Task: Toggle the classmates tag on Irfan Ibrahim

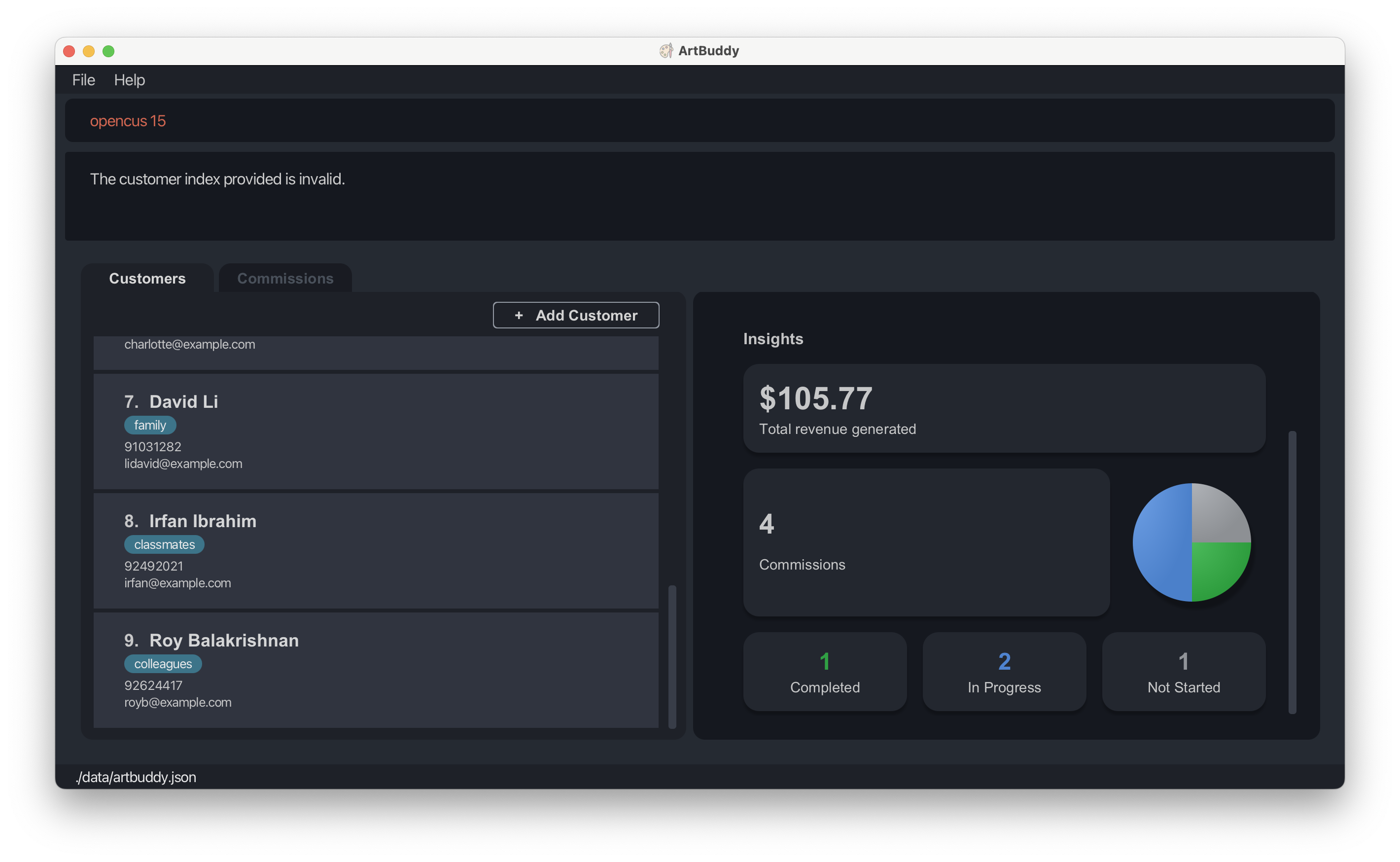Action: tap(163, 544)
